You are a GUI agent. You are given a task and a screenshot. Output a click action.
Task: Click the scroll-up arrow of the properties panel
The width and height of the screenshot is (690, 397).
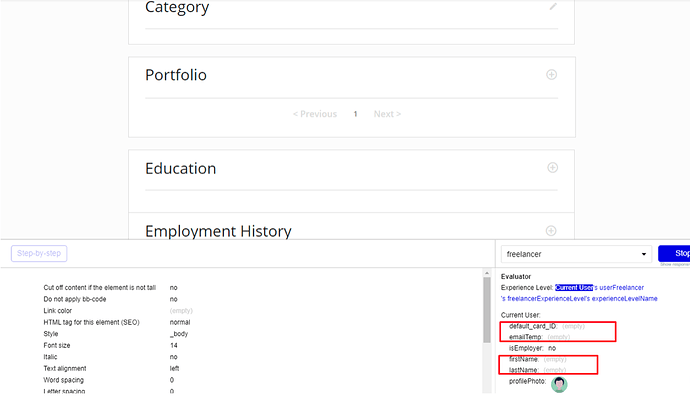(487, 273)
